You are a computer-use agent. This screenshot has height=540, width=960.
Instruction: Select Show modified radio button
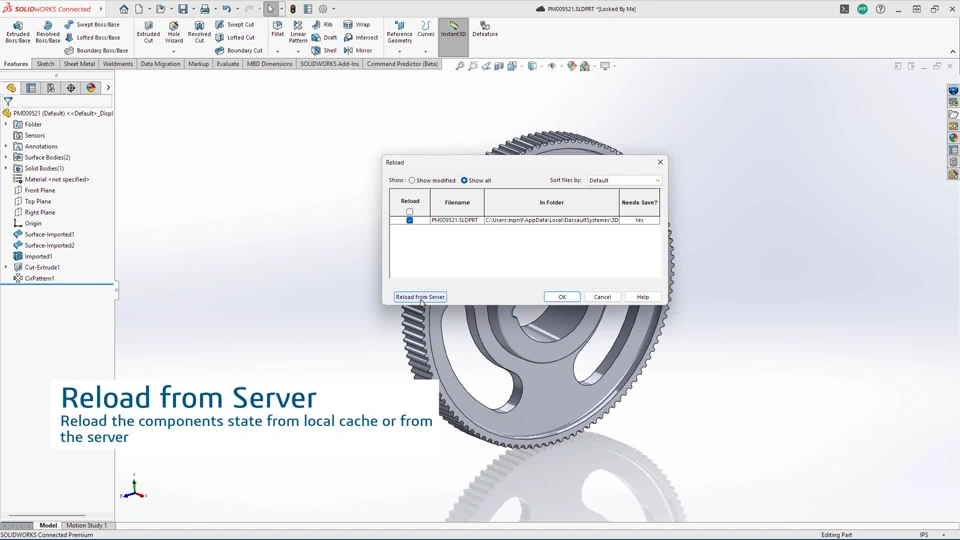412,181
